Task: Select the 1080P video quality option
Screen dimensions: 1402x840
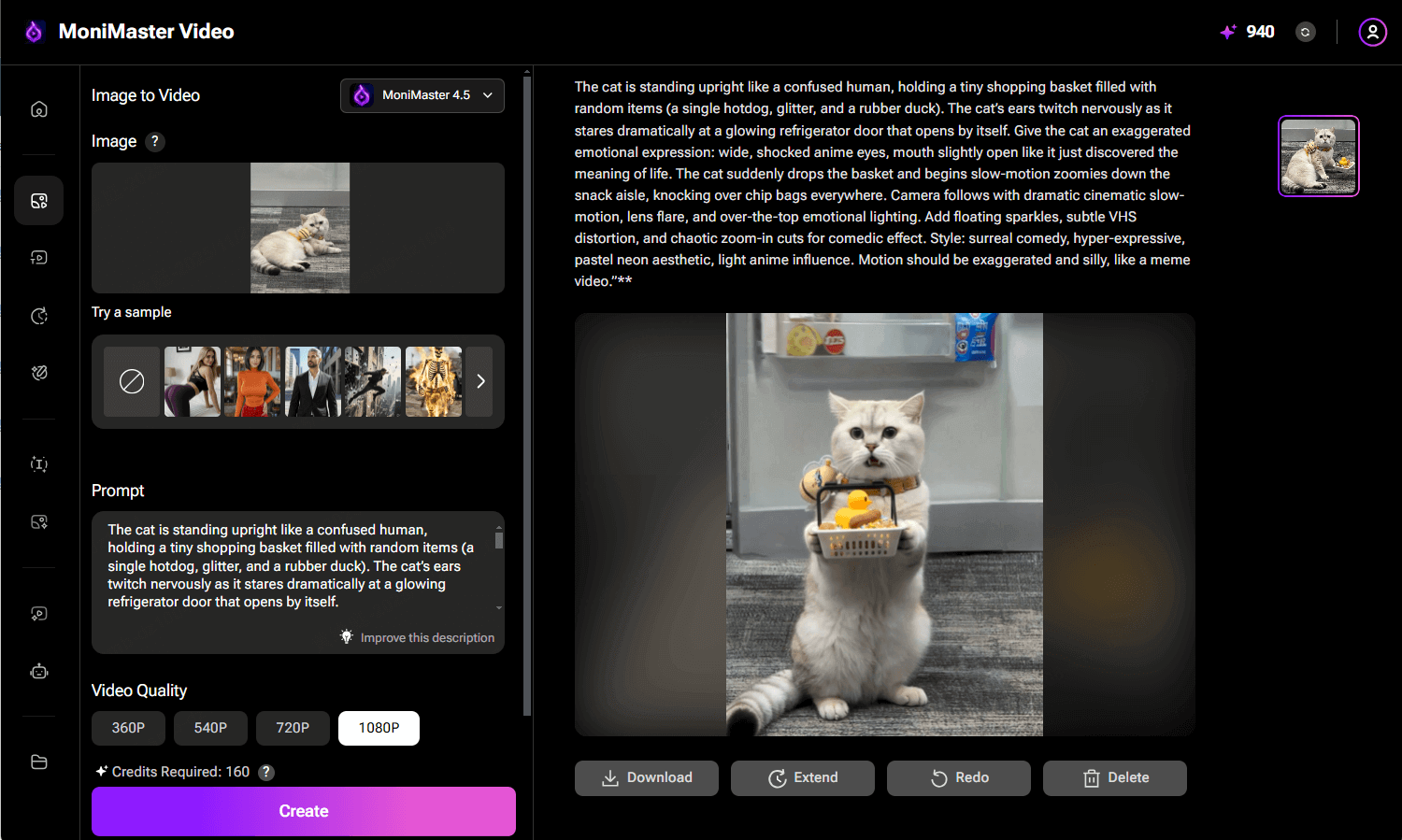Action: coord(379,728)
